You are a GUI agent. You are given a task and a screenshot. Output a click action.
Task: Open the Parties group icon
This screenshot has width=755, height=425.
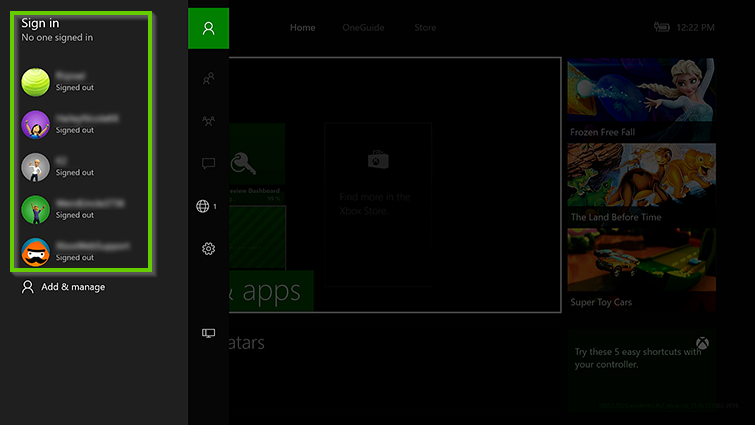click(x=208, y=121)
